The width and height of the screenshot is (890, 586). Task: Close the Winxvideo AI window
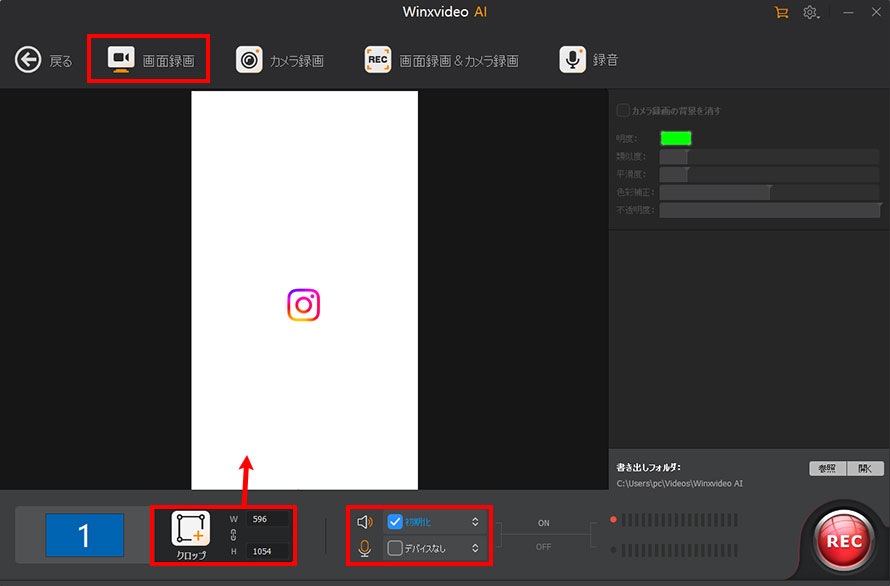(x=876, y=12)
